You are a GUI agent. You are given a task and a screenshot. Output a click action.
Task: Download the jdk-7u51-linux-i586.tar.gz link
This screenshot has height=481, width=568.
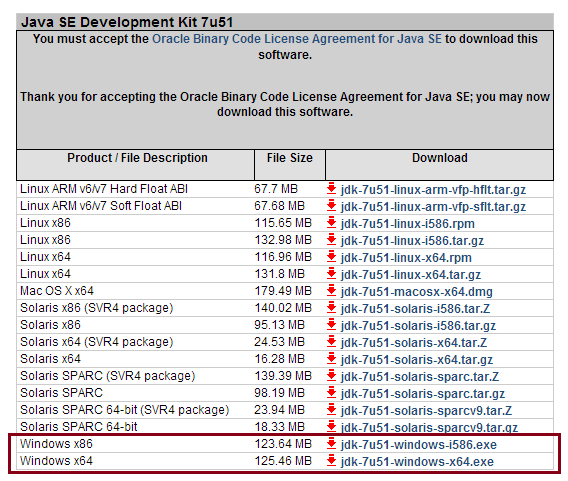tap(412, 241)
